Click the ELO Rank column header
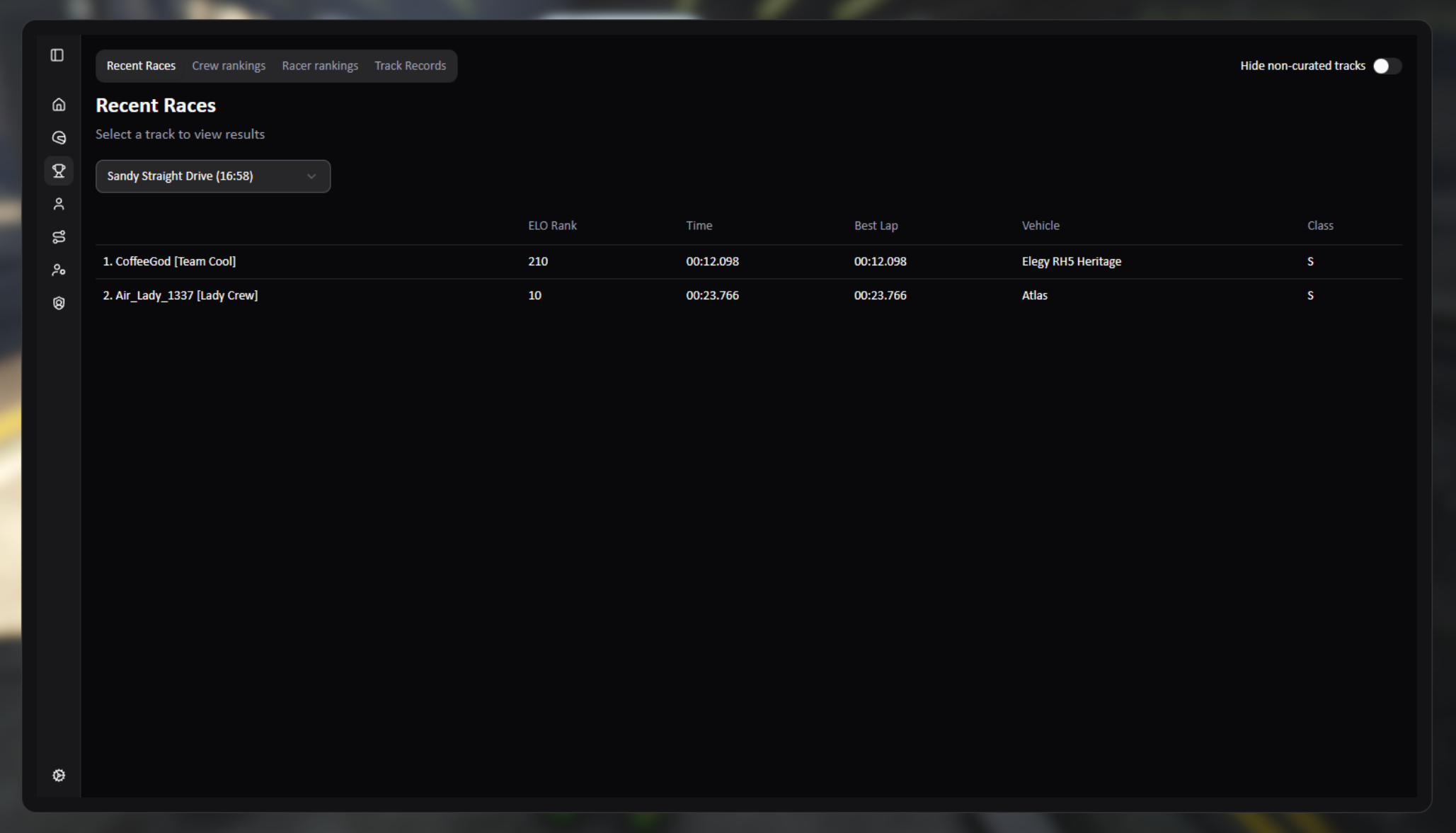This screenshot has height=833, width=1456. 552,226
